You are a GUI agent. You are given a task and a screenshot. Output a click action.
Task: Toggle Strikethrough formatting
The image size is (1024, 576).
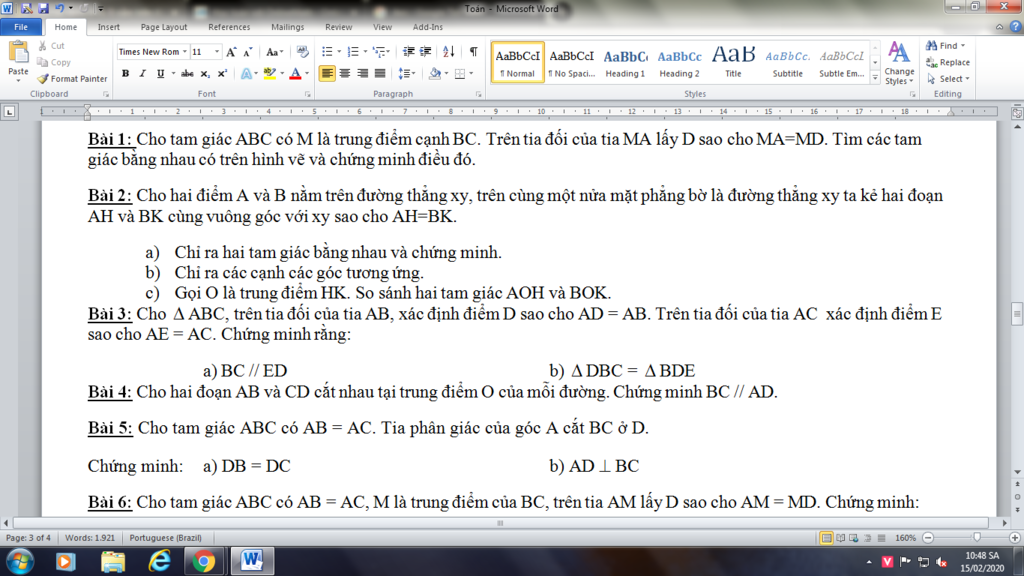click(x=187, y=74)
